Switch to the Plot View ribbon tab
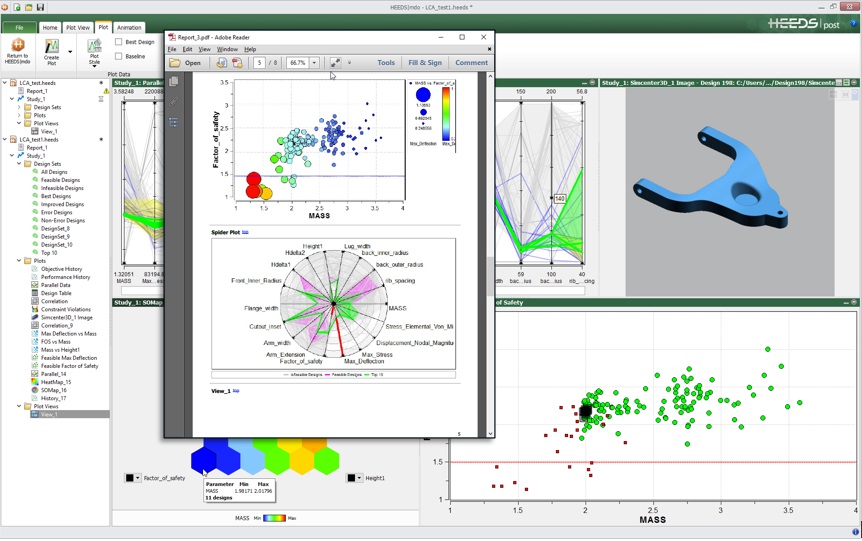Screen dimensions: 862x541 point(78,27)
